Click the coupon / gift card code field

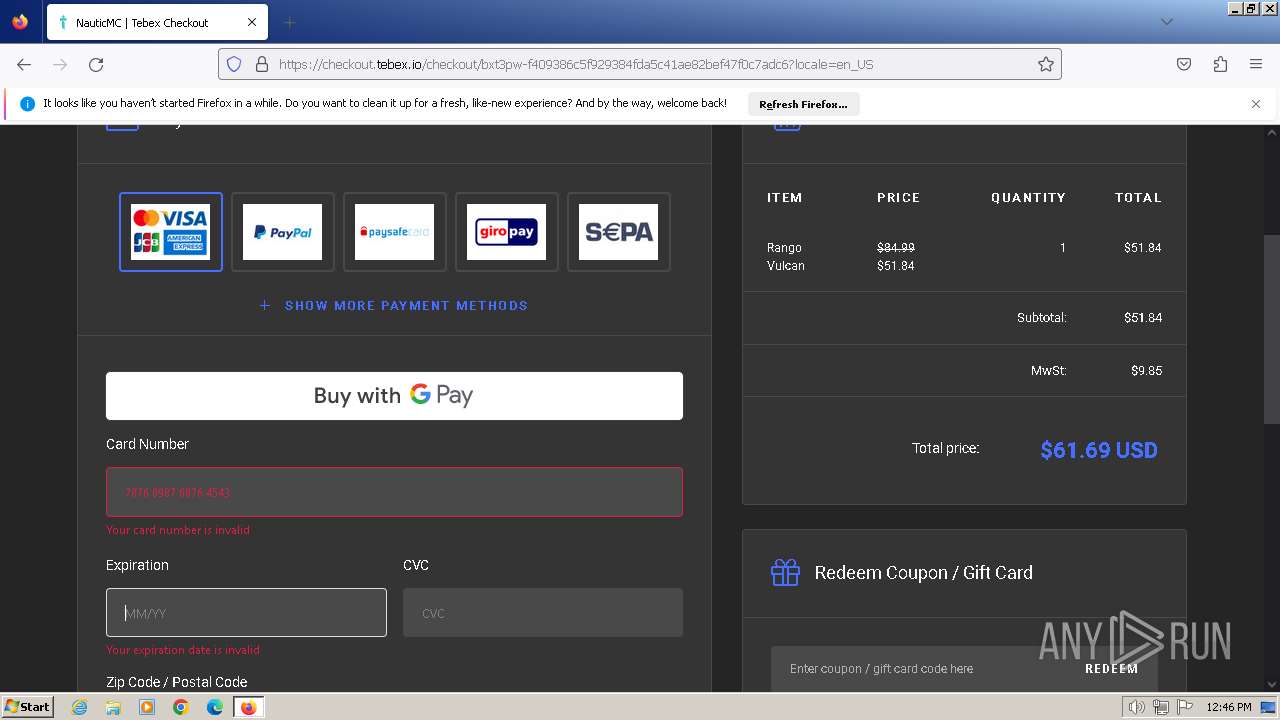920,668
